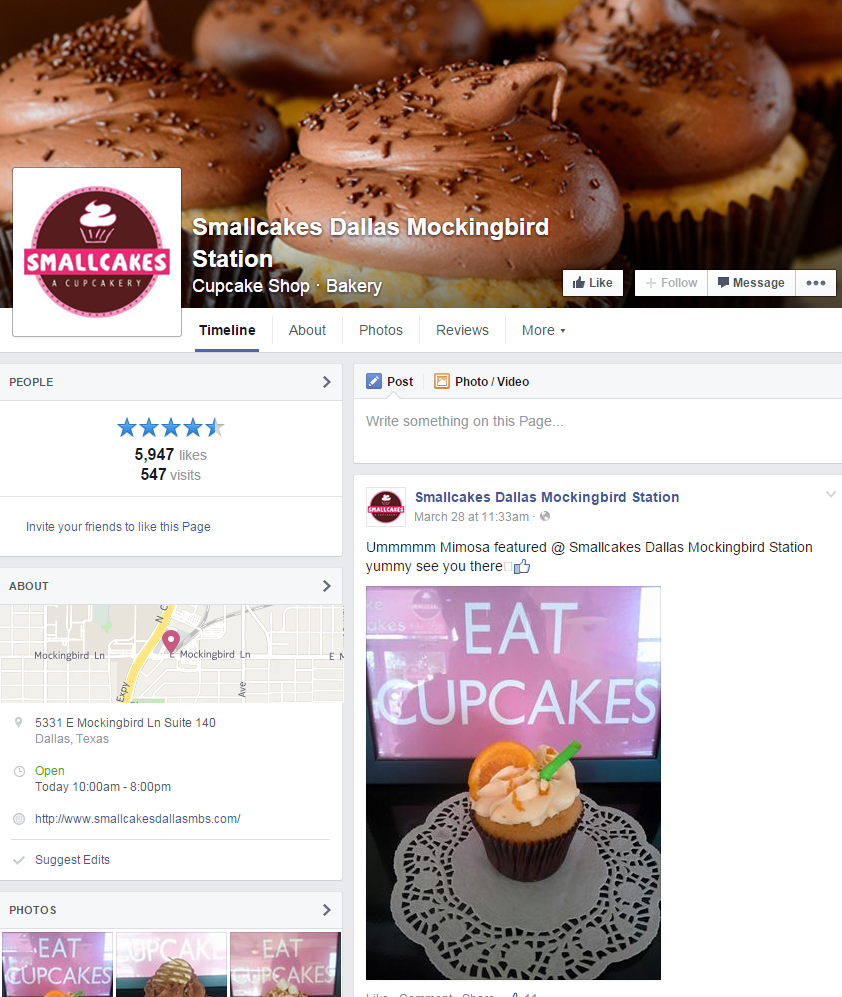Switch to the Reviews tab
The height and width of the screenshot is (997, 842).
pyautogui.click(x=462, y=330)
